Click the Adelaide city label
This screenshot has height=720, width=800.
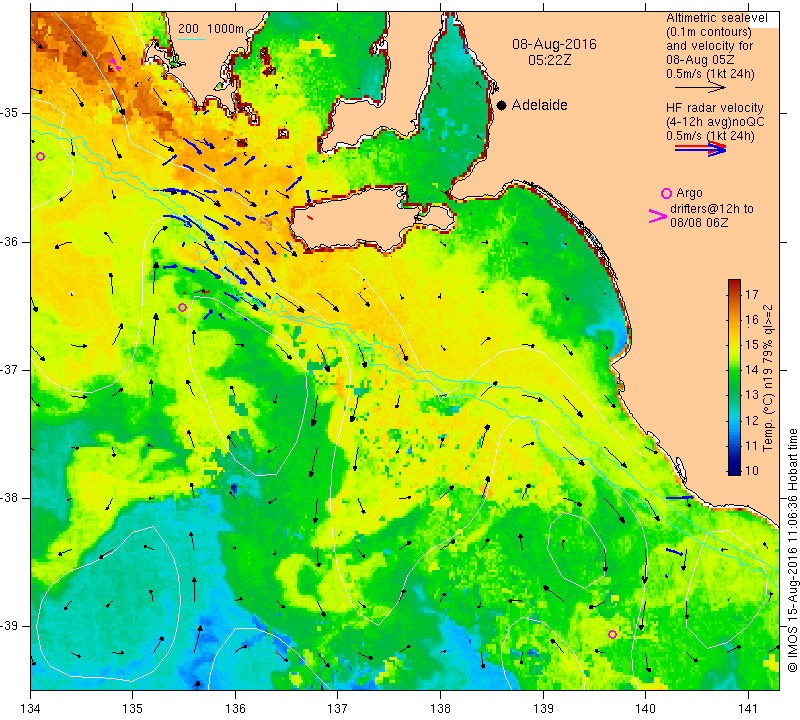(539, 105)
